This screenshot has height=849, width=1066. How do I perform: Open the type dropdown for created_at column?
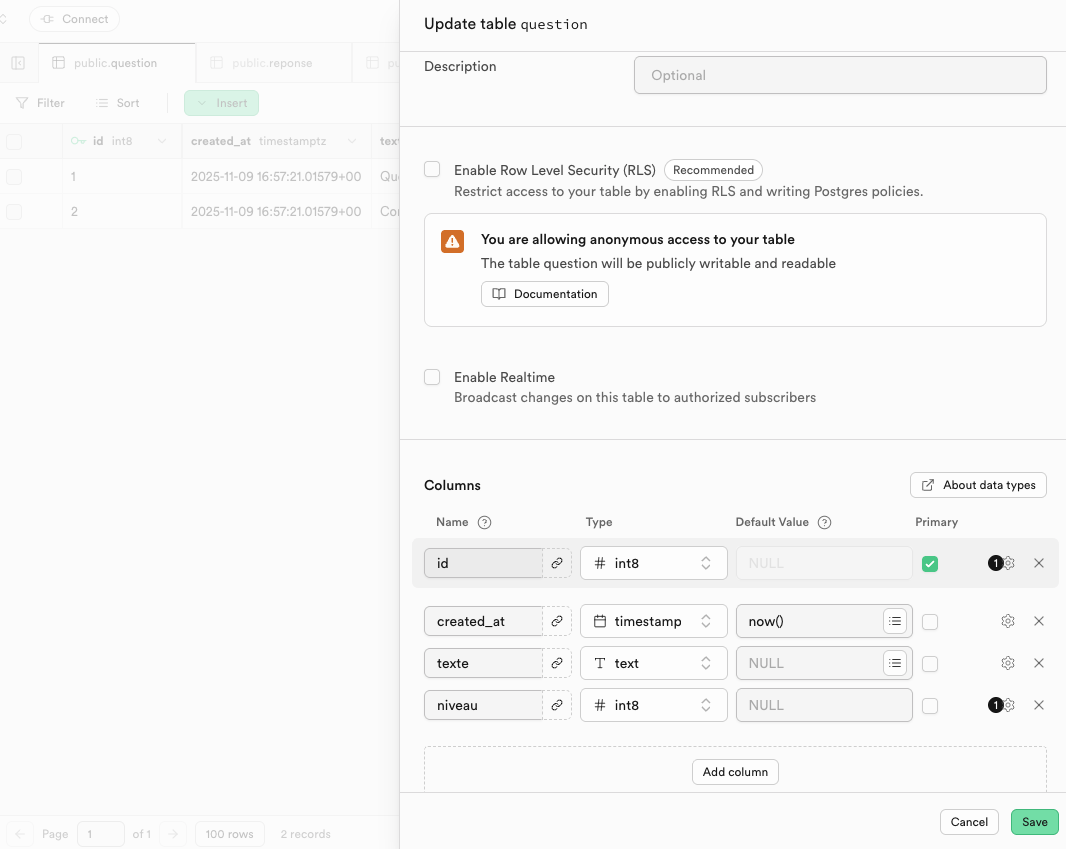pos(653,621)
